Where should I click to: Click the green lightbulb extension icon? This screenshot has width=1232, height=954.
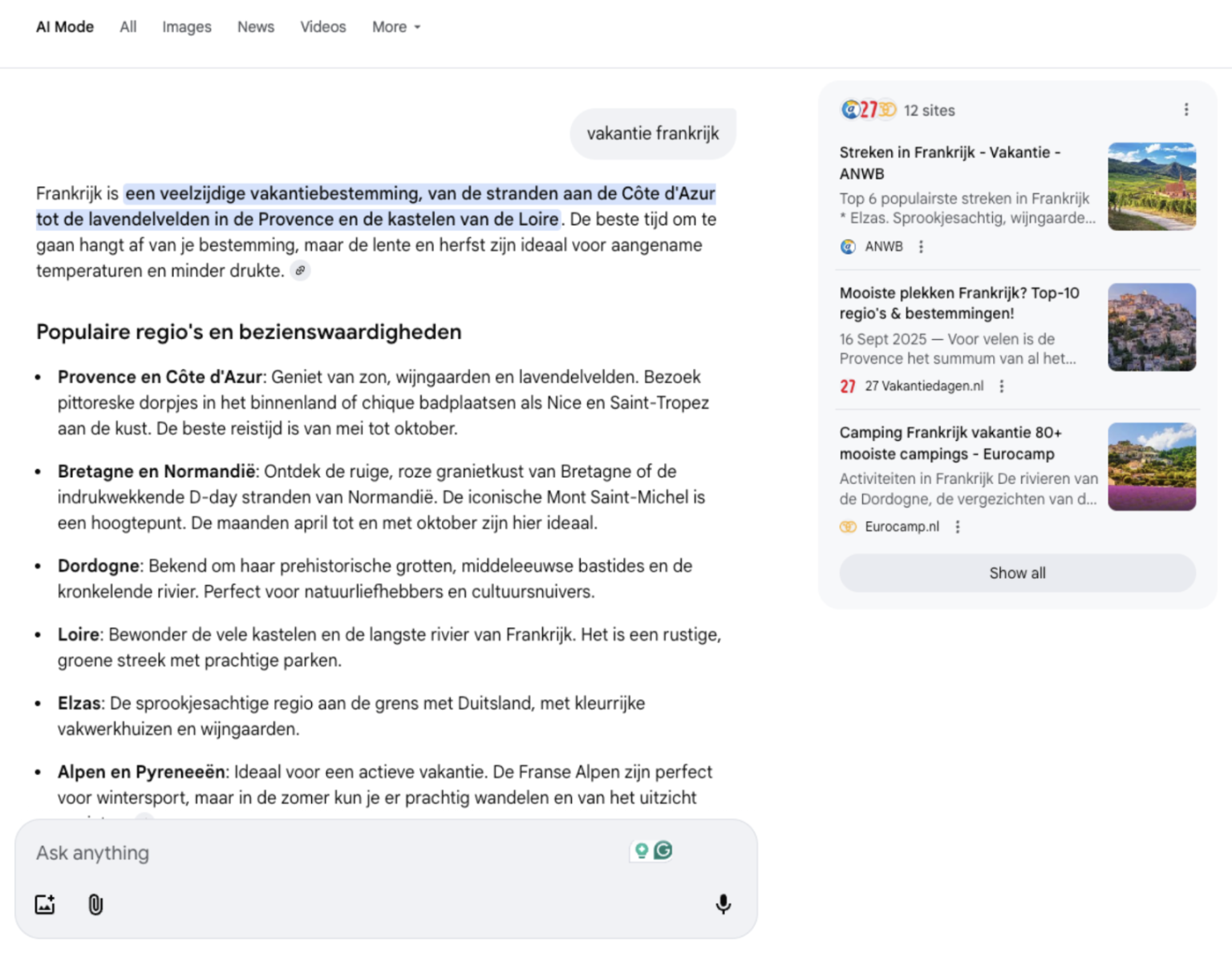641,851
